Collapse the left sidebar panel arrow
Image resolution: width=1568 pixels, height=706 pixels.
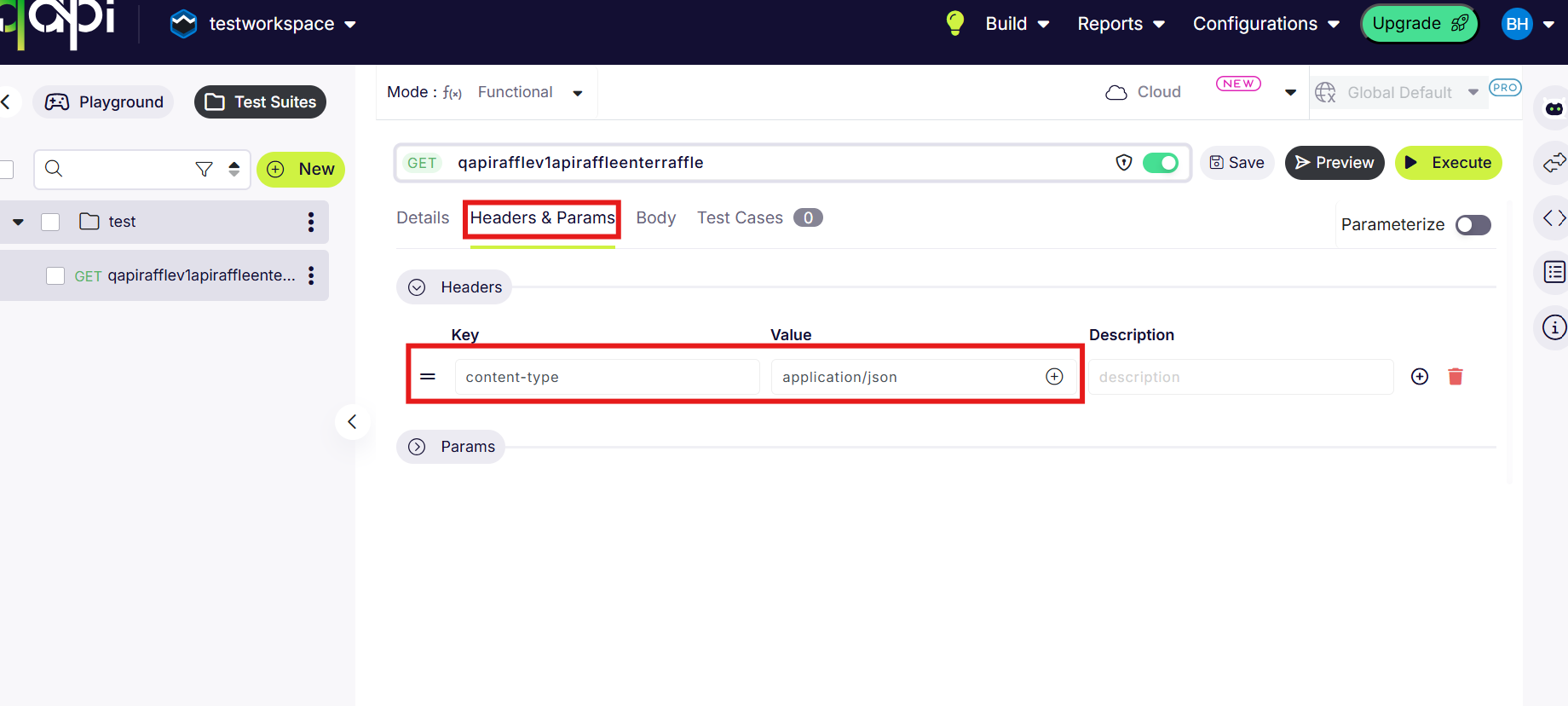[x=352, y=422]
